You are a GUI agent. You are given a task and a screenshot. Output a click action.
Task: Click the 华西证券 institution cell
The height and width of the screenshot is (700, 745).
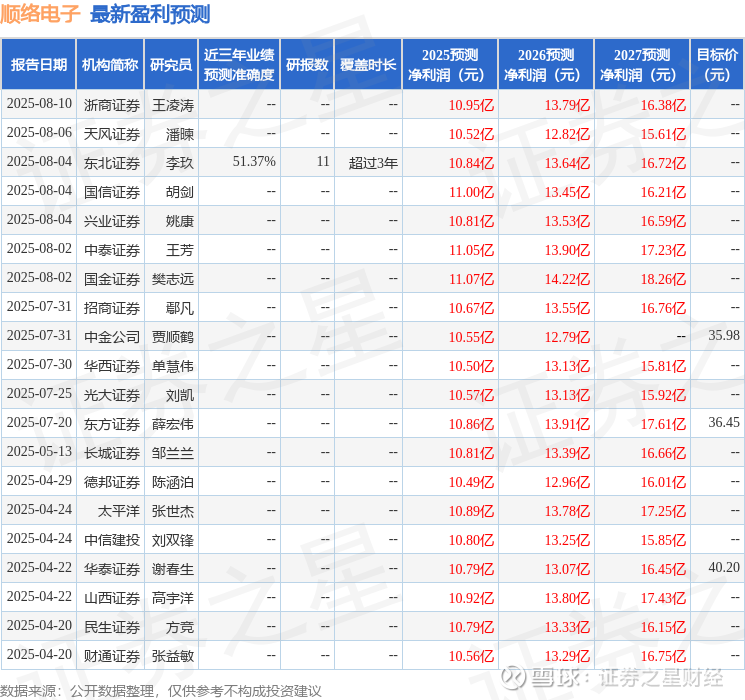[x=112, y=366]
